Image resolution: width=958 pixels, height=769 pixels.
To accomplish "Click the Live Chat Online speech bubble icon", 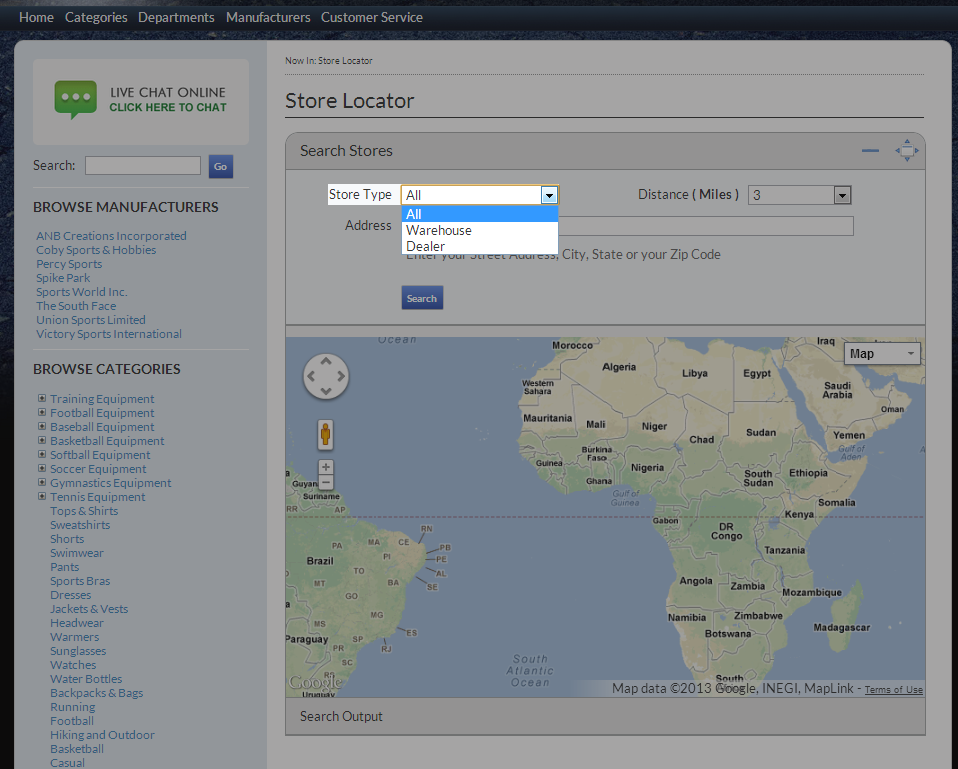I will pos(75,100).
